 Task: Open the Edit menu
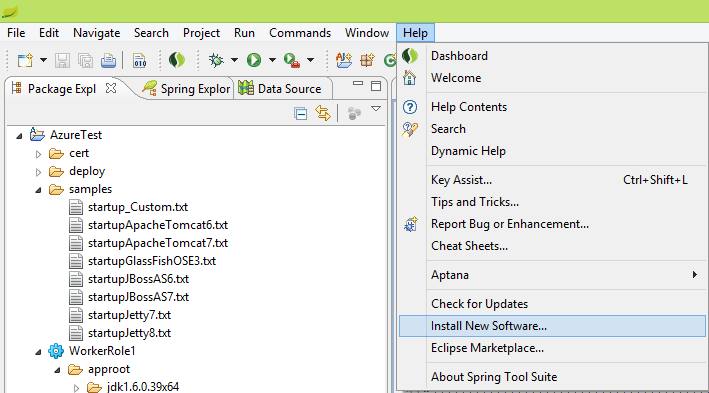[x=49, y=33]
